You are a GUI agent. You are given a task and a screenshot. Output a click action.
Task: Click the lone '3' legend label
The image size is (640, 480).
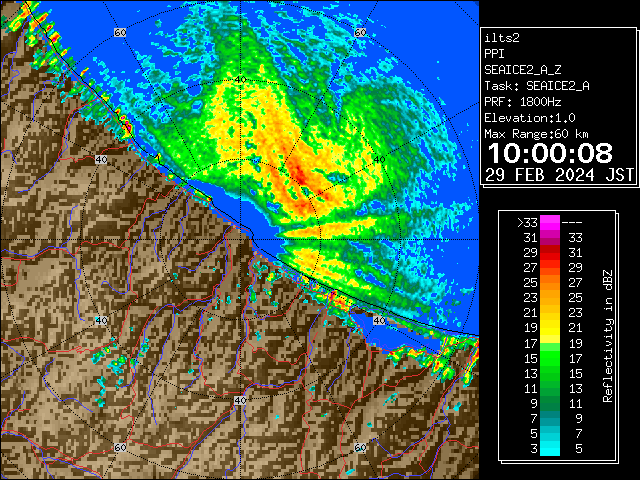click(x=534, y=449)
